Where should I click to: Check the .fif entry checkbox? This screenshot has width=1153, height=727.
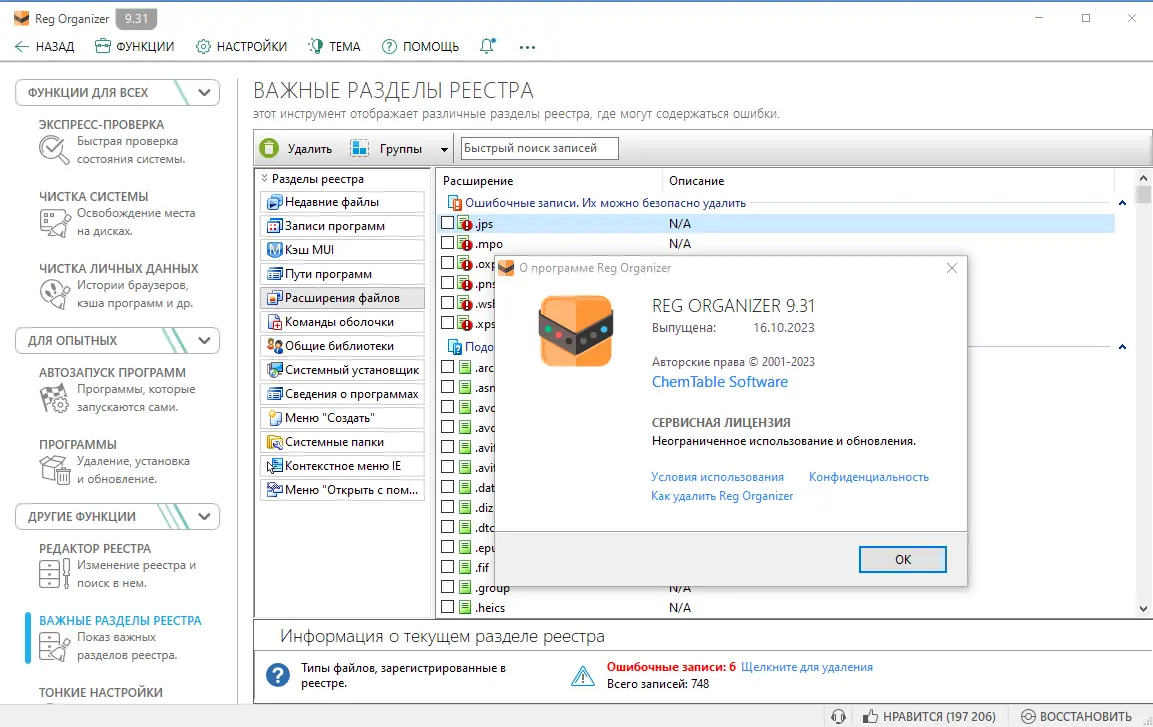447,567
